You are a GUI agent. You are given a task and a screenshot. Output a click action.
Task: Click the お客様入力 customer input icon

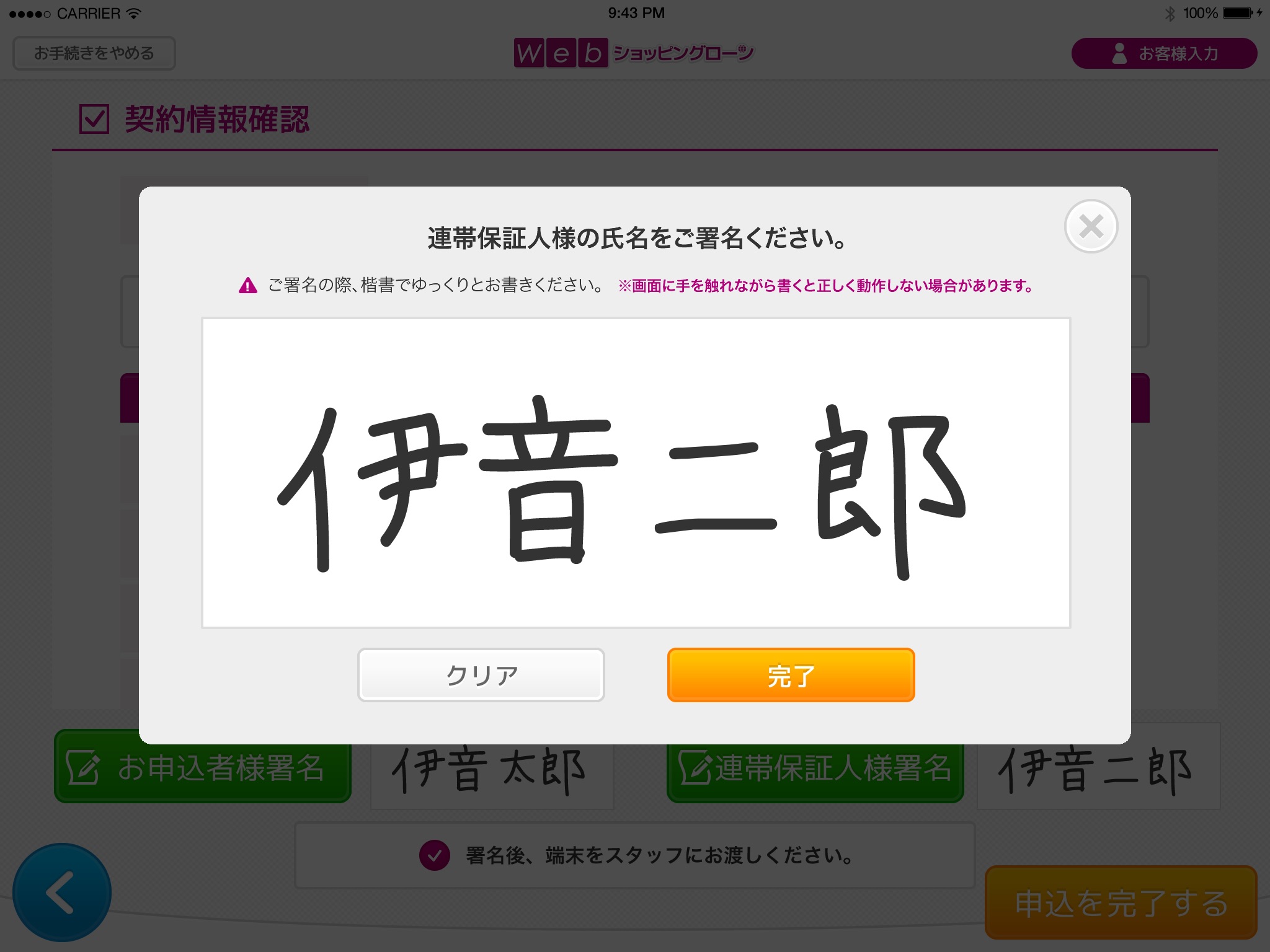(1163, 55)
